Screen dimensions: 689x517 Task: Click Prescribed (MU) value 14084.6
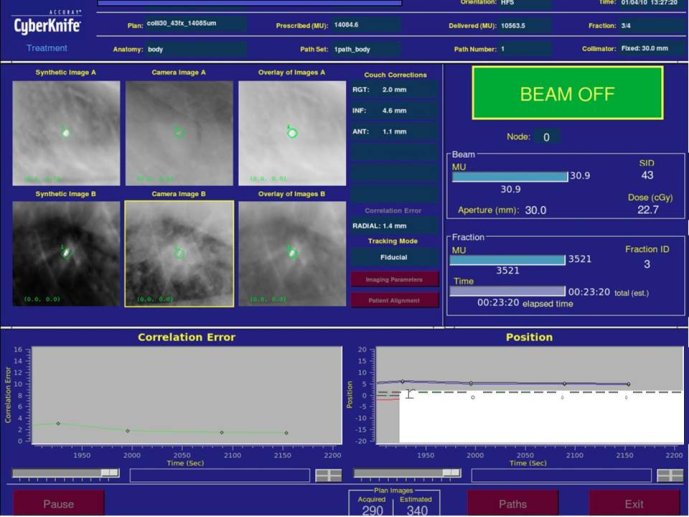[346, 25]
